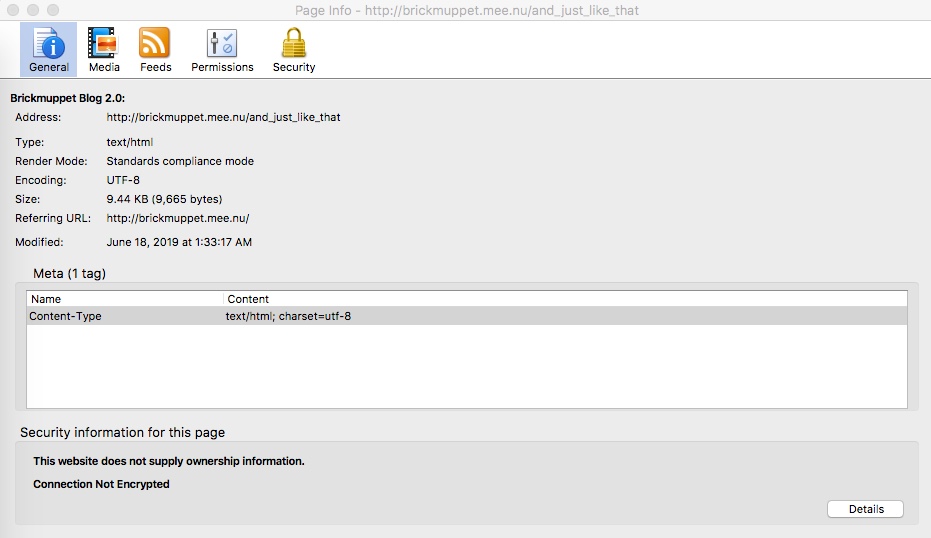The image size is (931, 538).
Task: Open the Security padlock icon
Action: pyautogui.click(x=293, y=44)
